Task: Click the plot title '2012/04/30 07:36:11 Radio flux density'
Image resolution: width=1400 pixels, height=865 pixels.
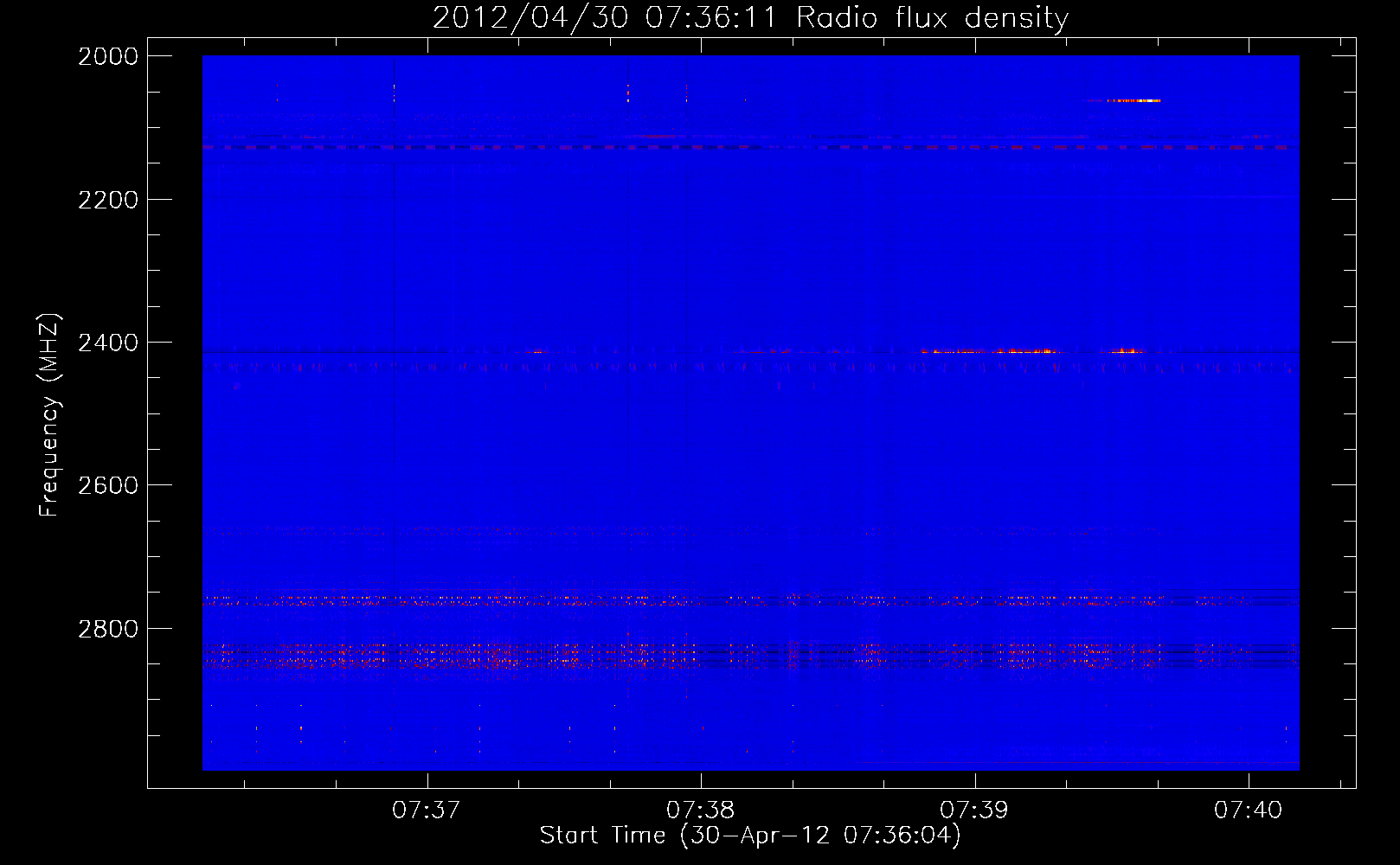Action: coord(750,18)
